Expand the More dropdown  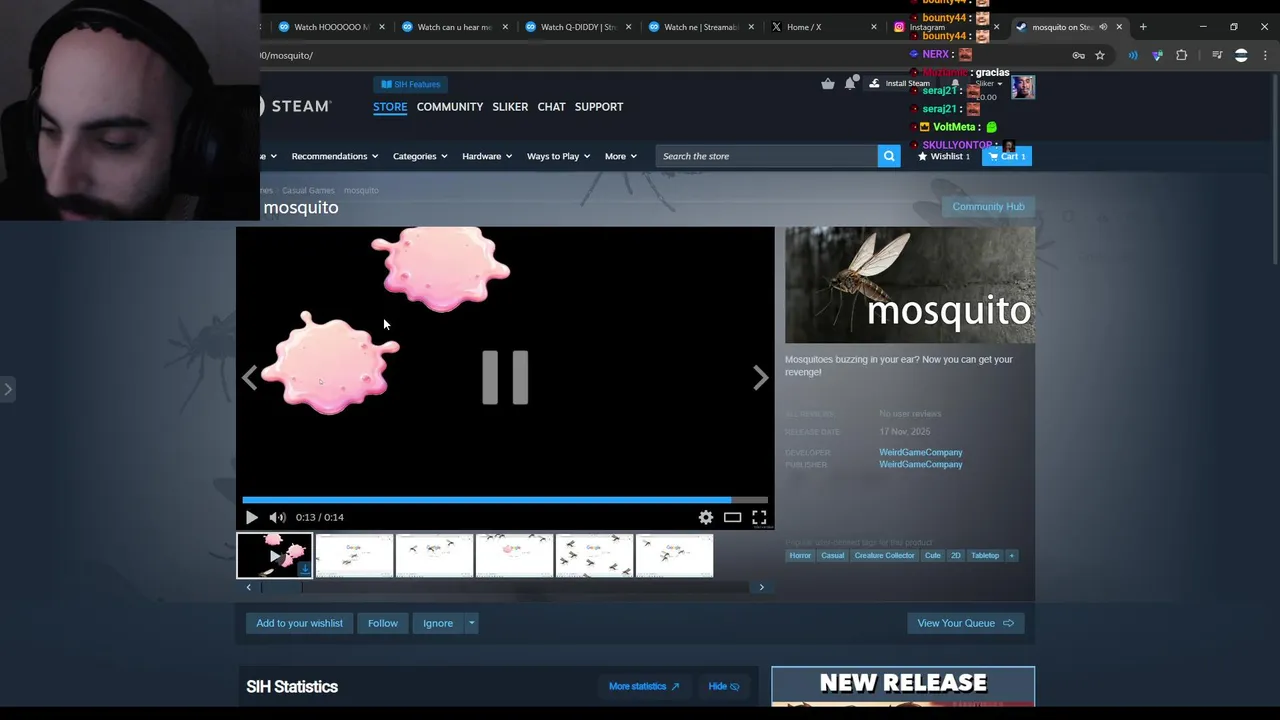click(620, 156)
